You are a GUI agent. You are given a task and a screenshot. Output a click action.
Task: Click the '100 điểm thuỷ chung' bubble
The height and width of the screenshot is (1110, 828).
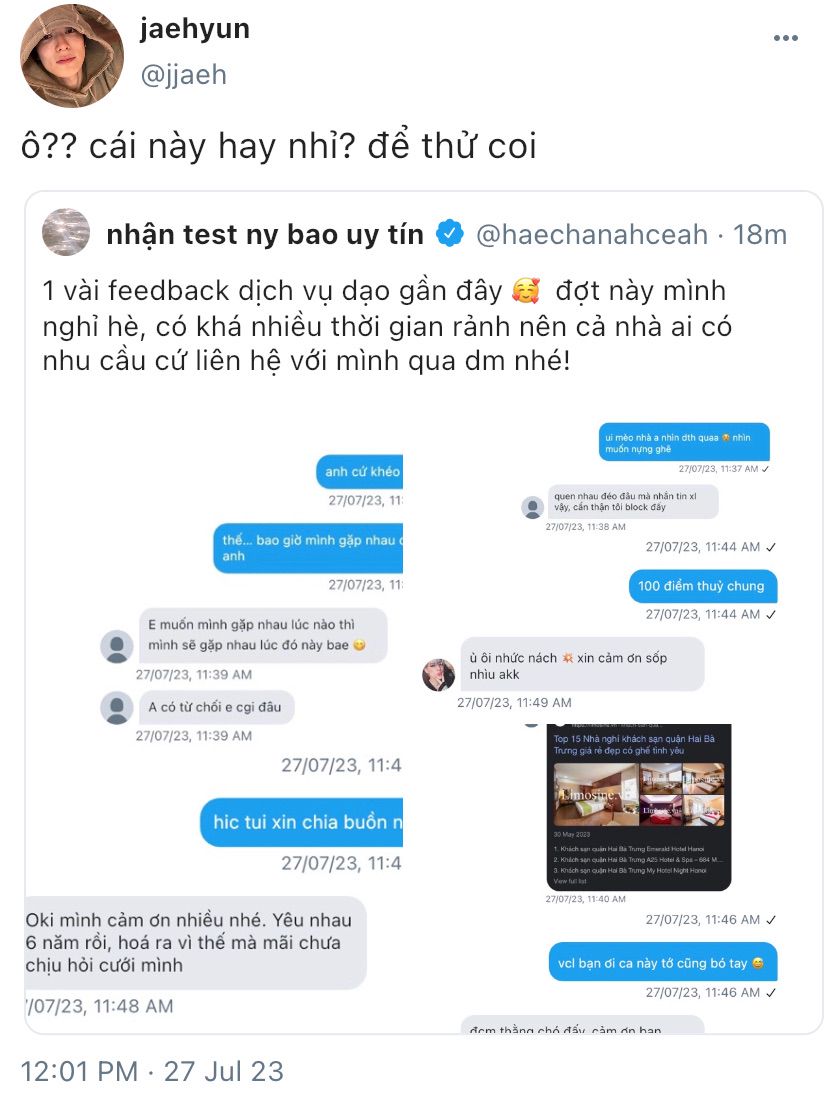click(x=702, y=586)
